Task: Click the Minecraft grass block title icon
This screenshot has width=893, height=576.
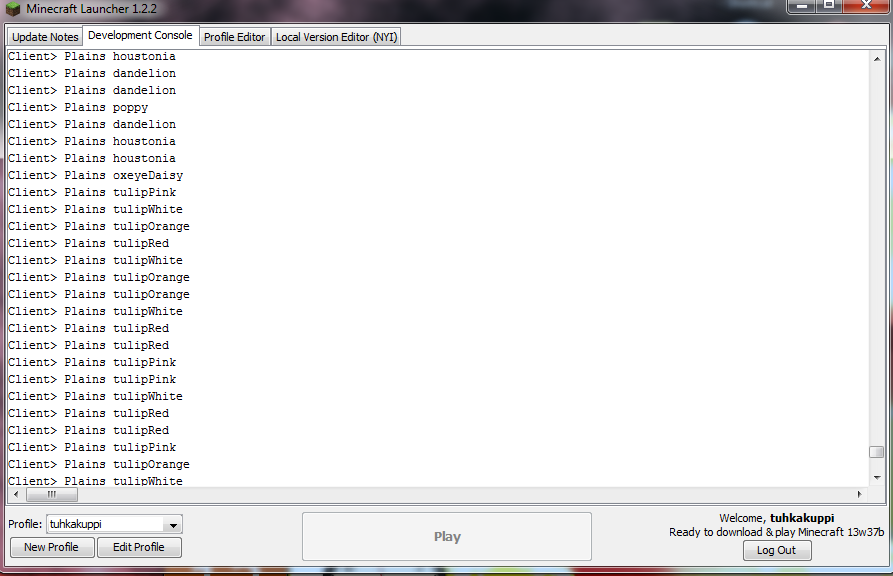Action: pyautogui.click(x=13, y=9)
